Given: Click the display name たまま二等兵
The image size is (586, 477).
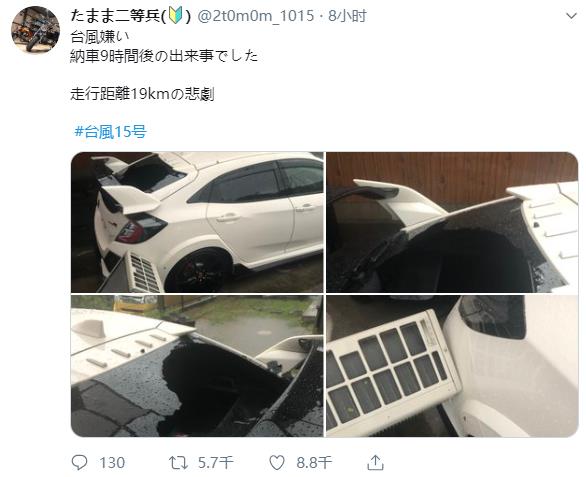Looking at the screenshot, I should click(115, 16).
